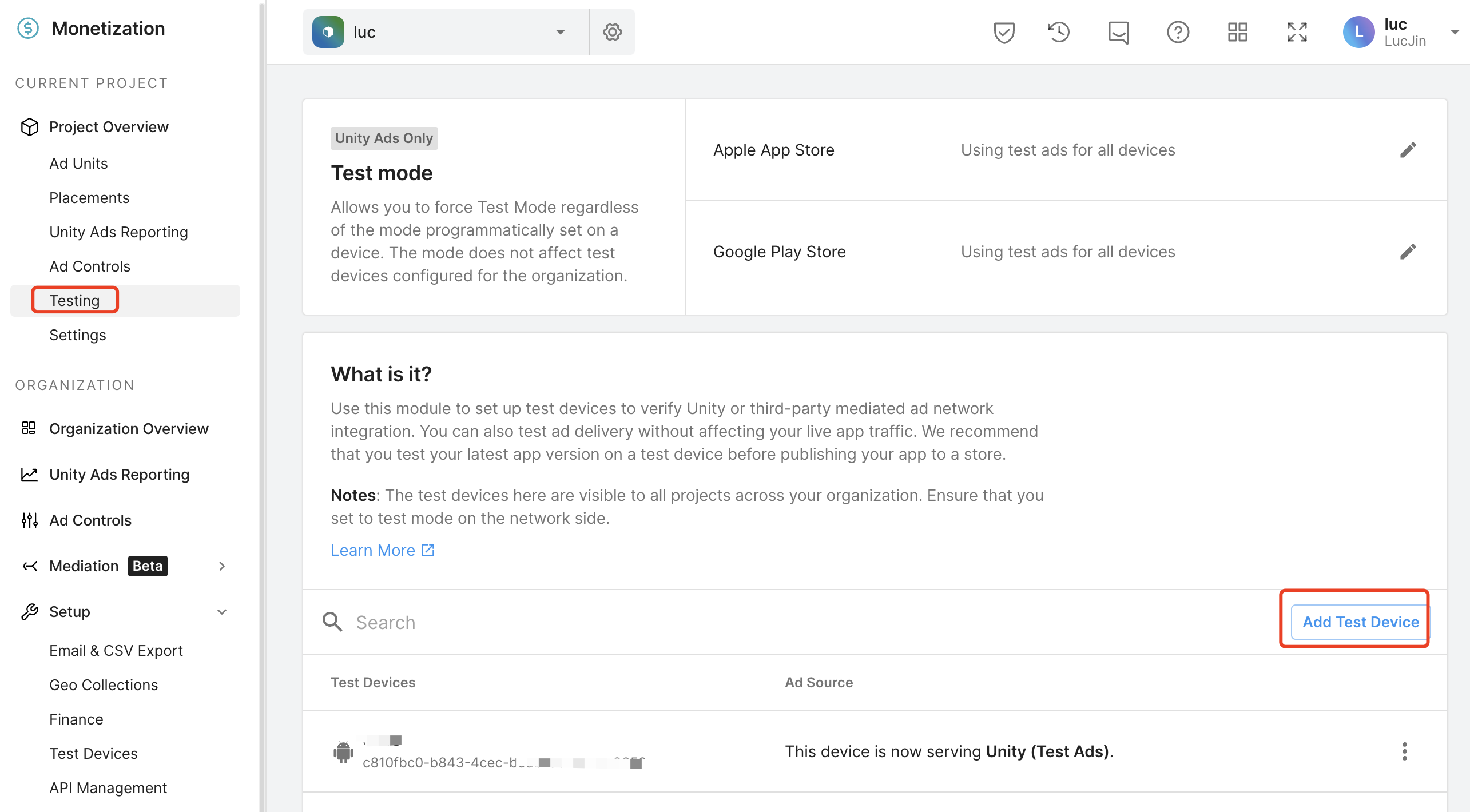Go to Placements

[x=89, y=198]
